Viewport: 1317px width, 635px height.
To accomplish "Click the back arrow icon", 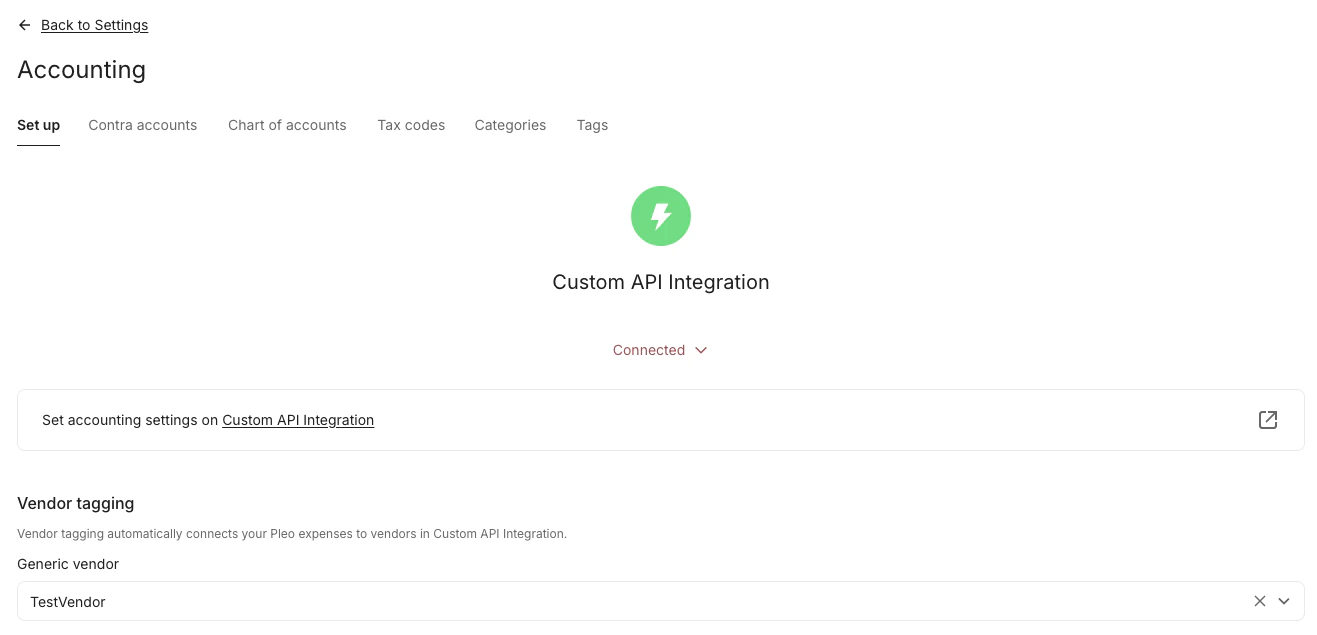I will point(25,25).
